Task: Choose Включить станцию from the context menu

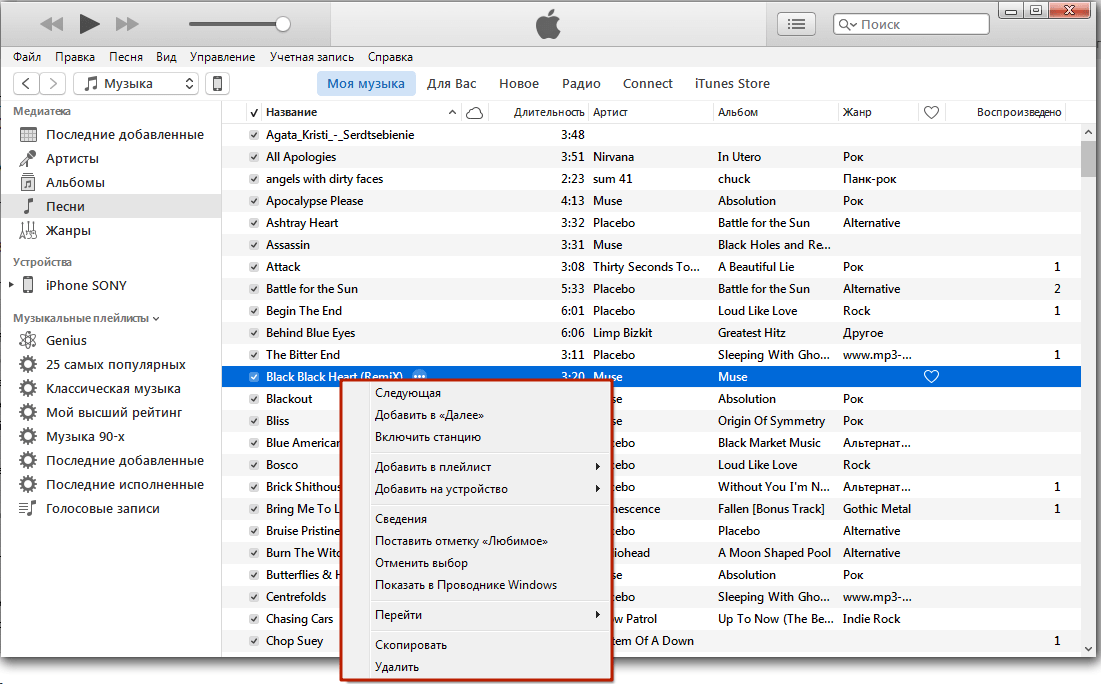Action: [x=475, y=437]
